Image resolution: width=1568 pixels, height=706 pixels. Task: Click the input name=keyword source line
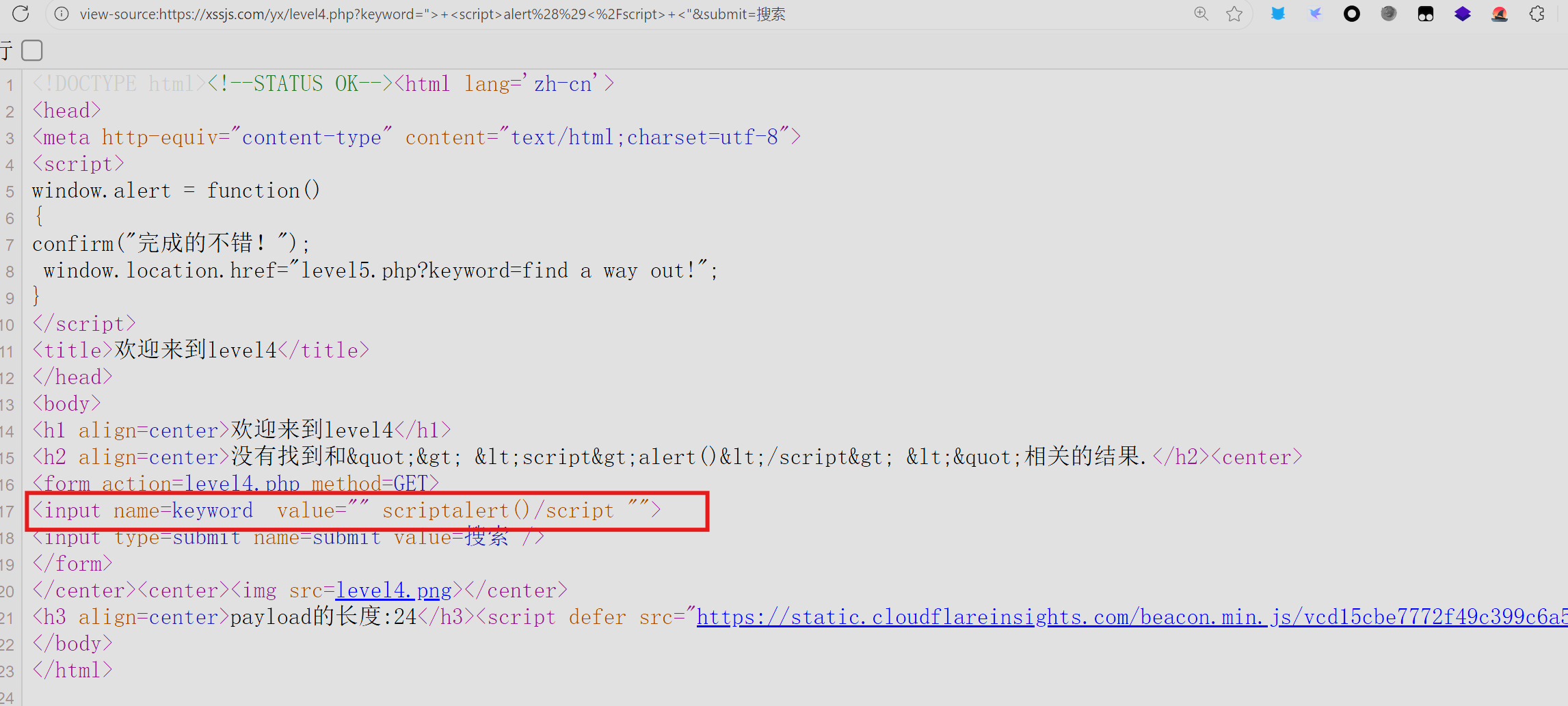347,511
